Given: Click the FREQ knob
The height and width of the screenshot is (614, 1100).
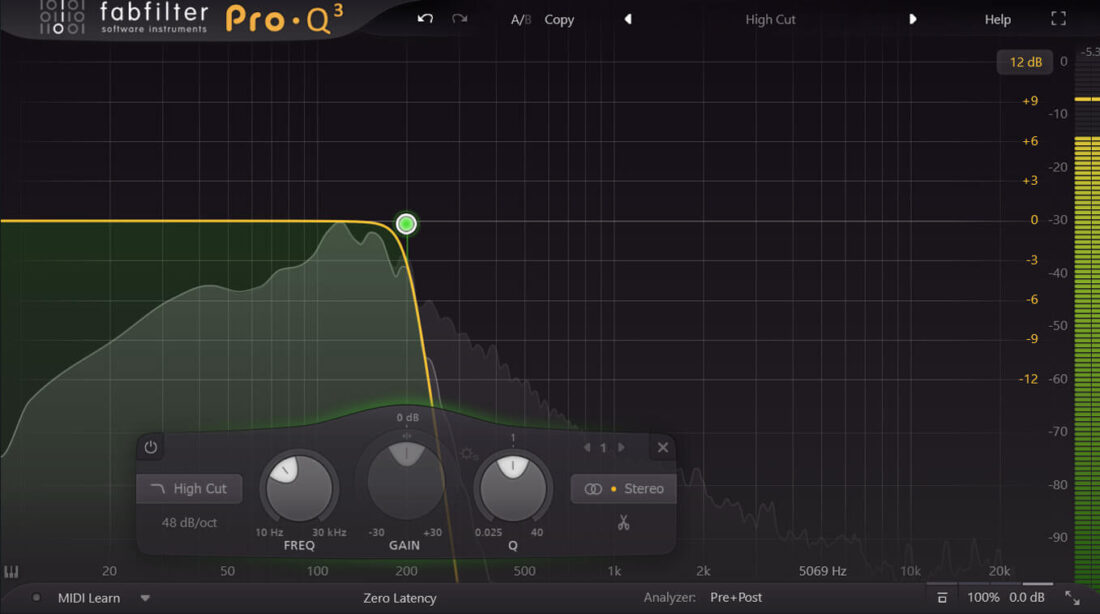Looking at the screenshot, I should point(300,488).
